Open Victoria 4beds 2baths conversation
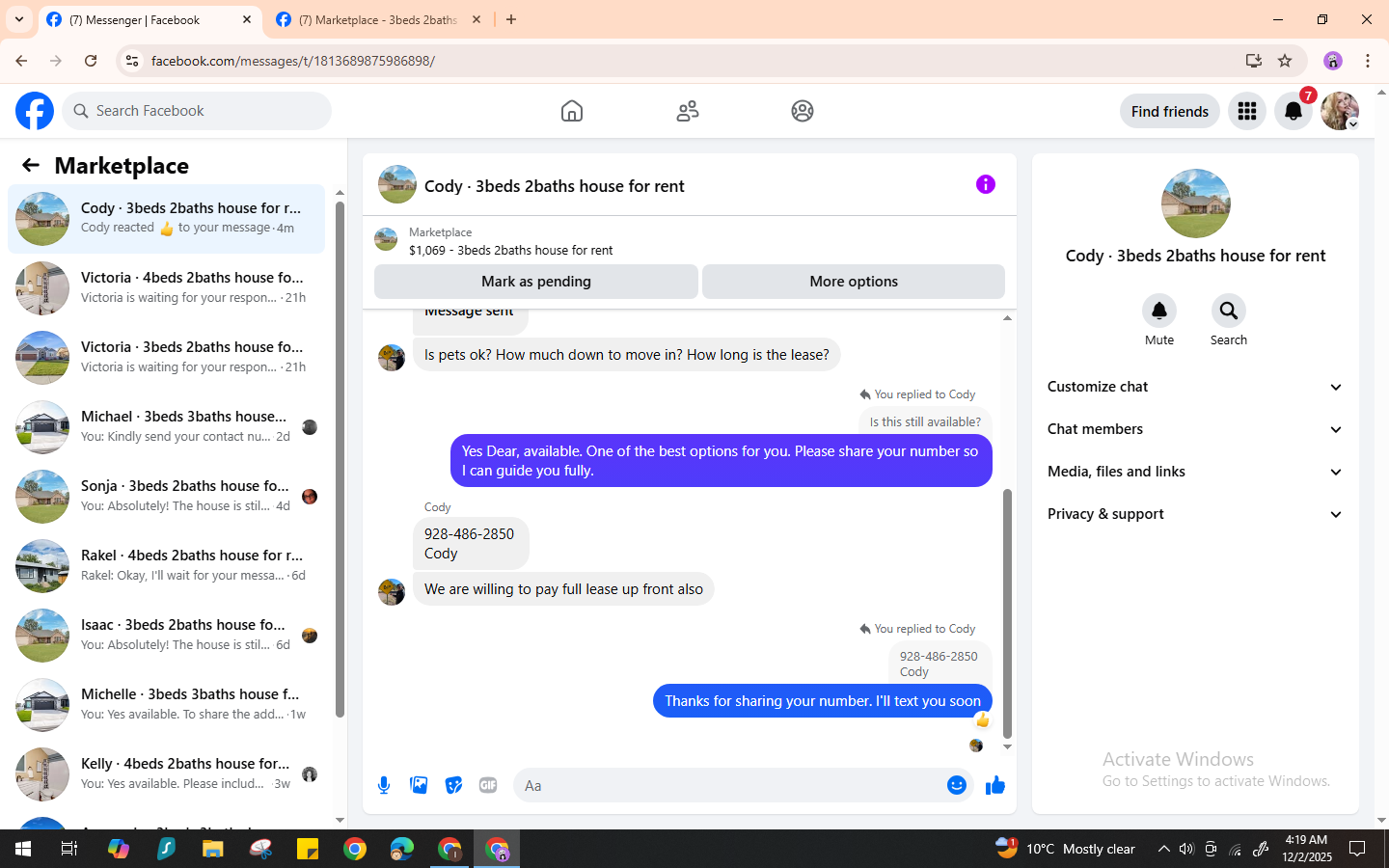Screen dimensions: 1389x868 166,288
